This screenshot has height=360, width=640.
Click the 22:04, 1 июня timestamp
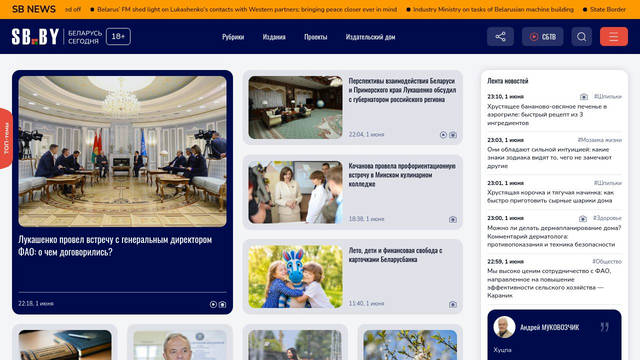[x=366, y=134]
